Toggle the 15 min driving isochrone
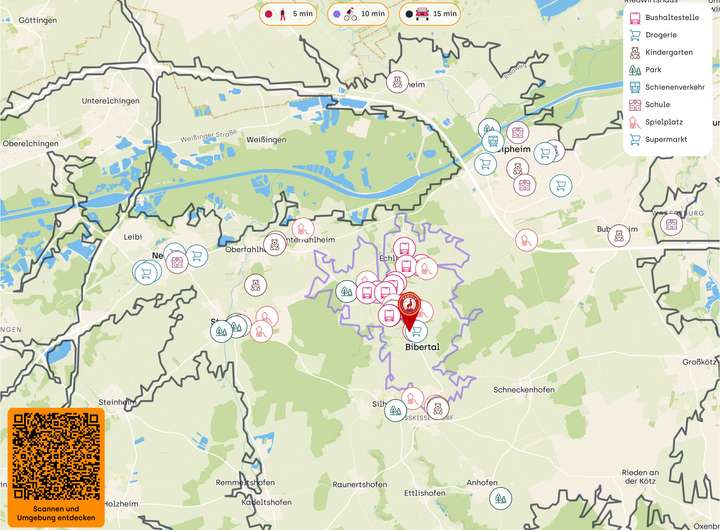Screen dimensions: 720x530 (430, 14)
